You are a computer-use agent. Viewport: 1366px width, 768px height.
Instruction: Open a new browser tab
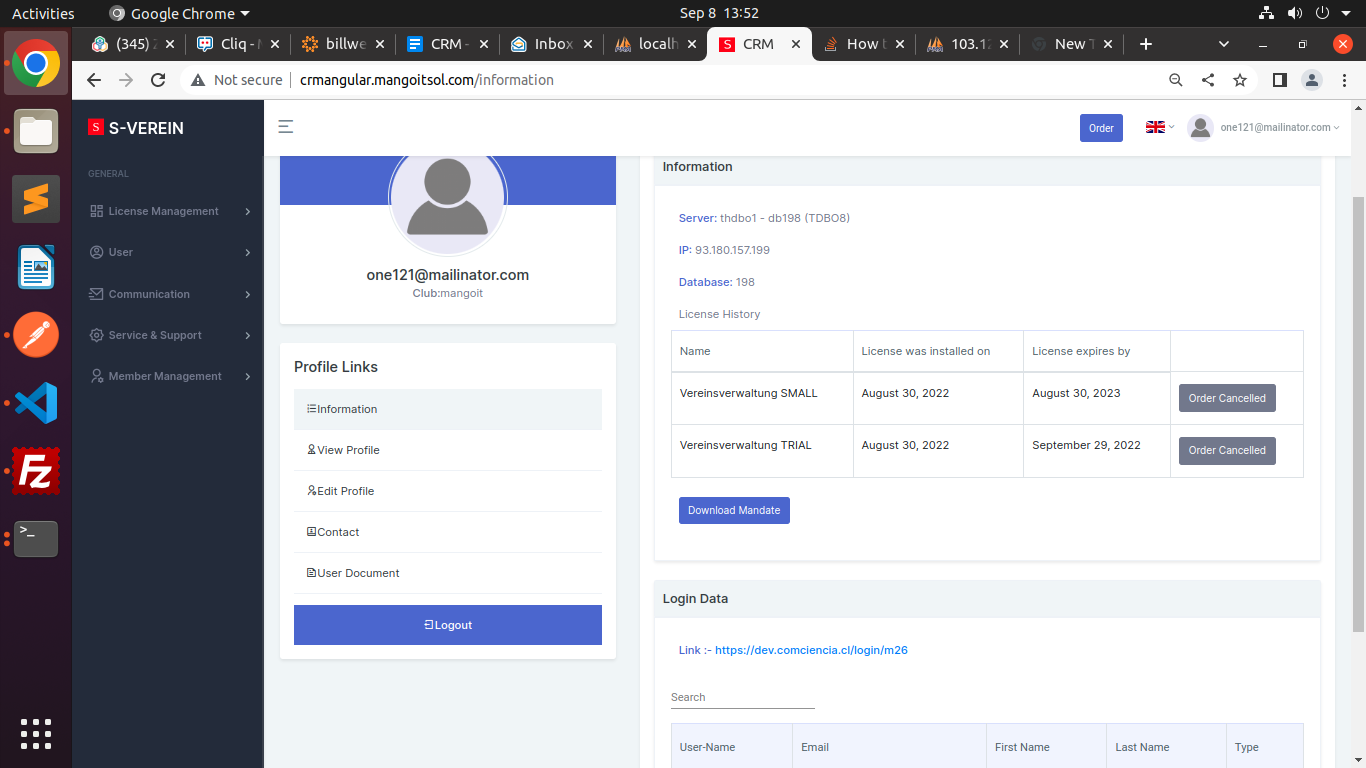(1146, 44)
